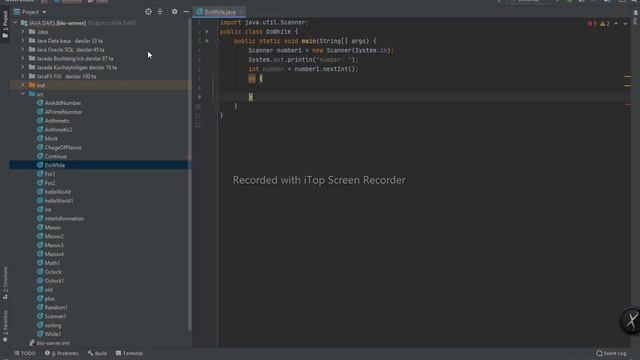Image resolution: width=640 pixels, height=360 pixels.
Task: Open the 2: Structure side tool tab
Action: 5,284
